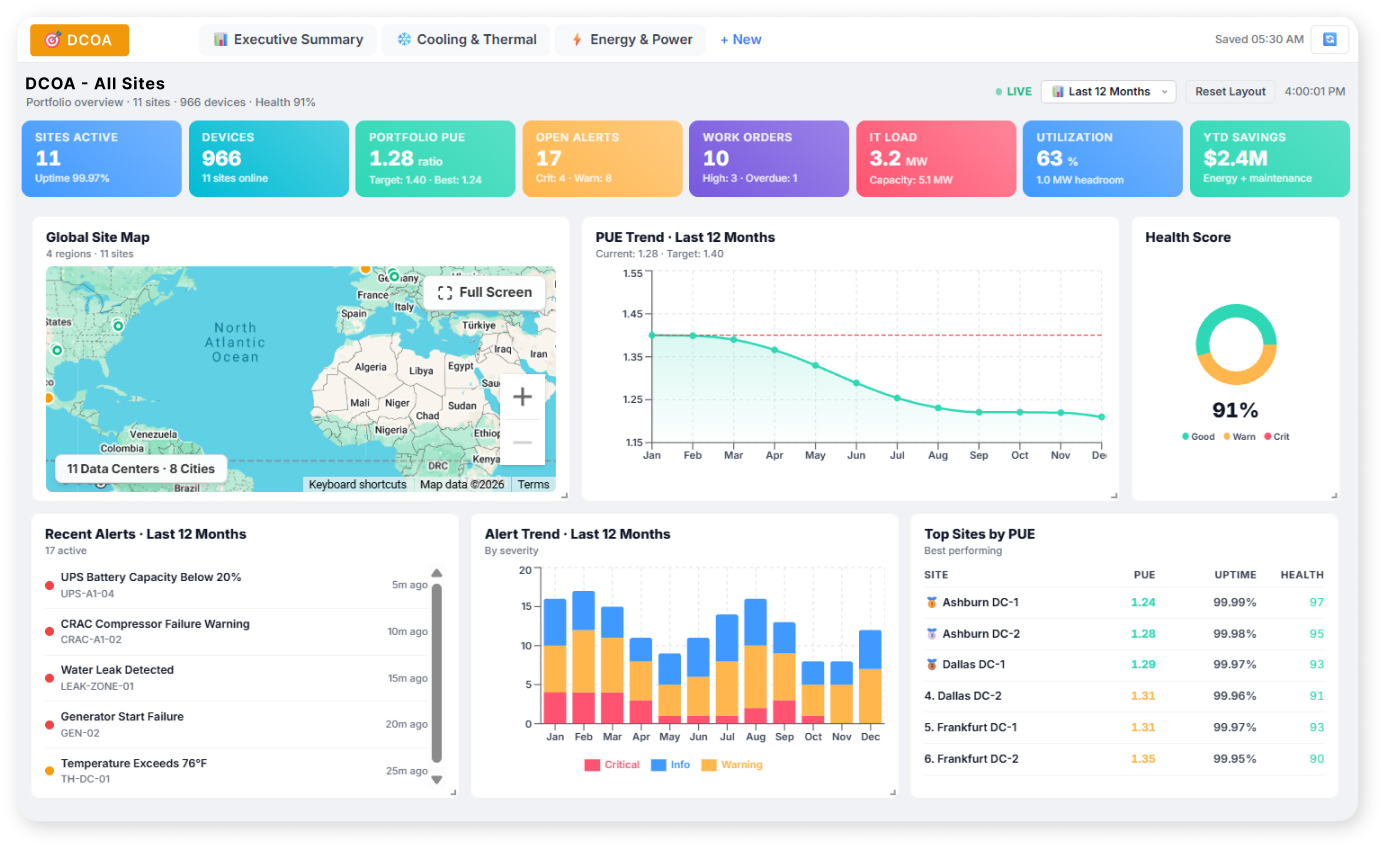The image size is (1384, 848).
Task: Open the map in Full Screen
Action: click(485, 293)
